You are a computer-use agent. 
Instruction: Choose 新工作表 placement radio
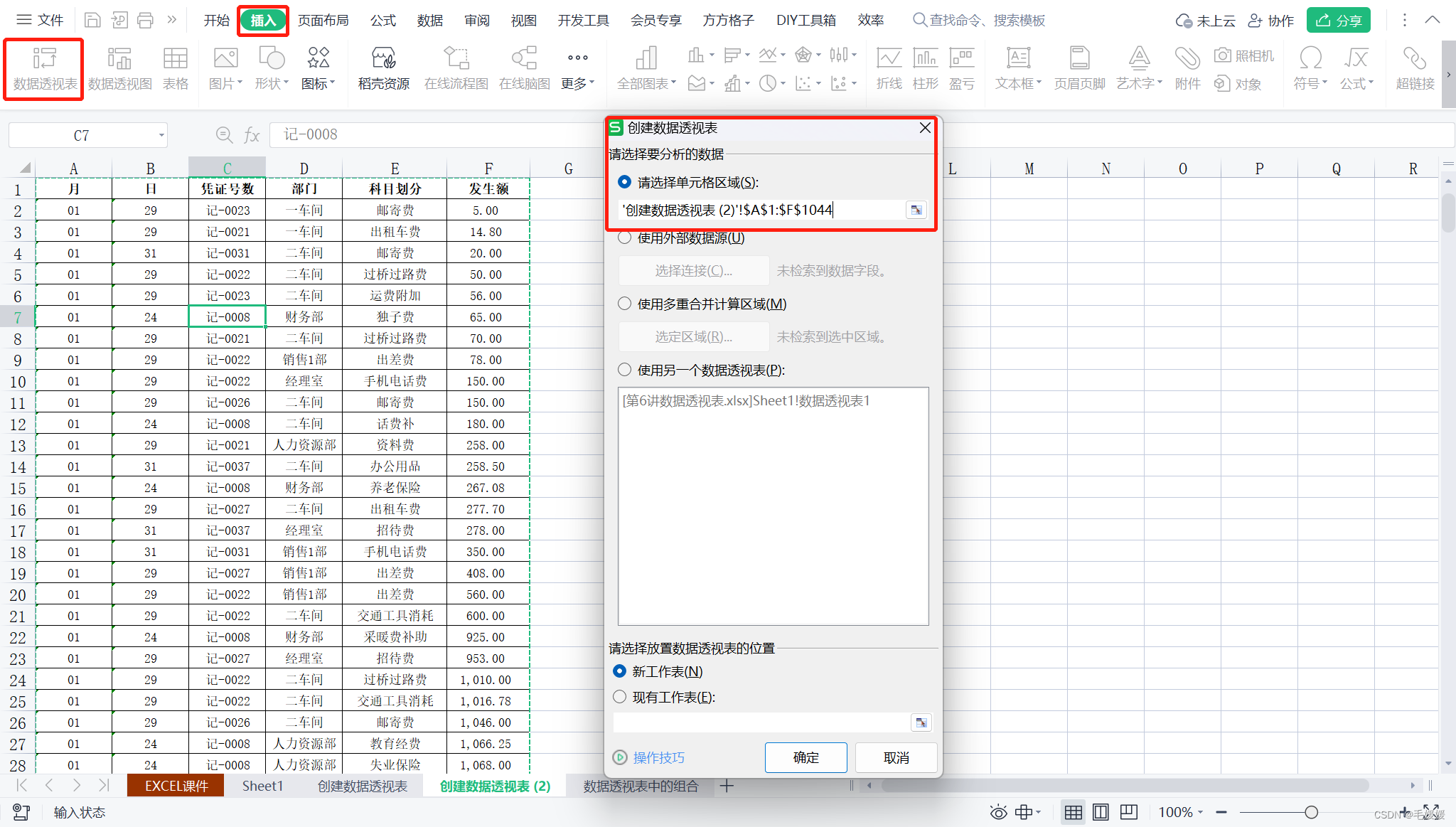pyautogui.click(x=619, y=671)
